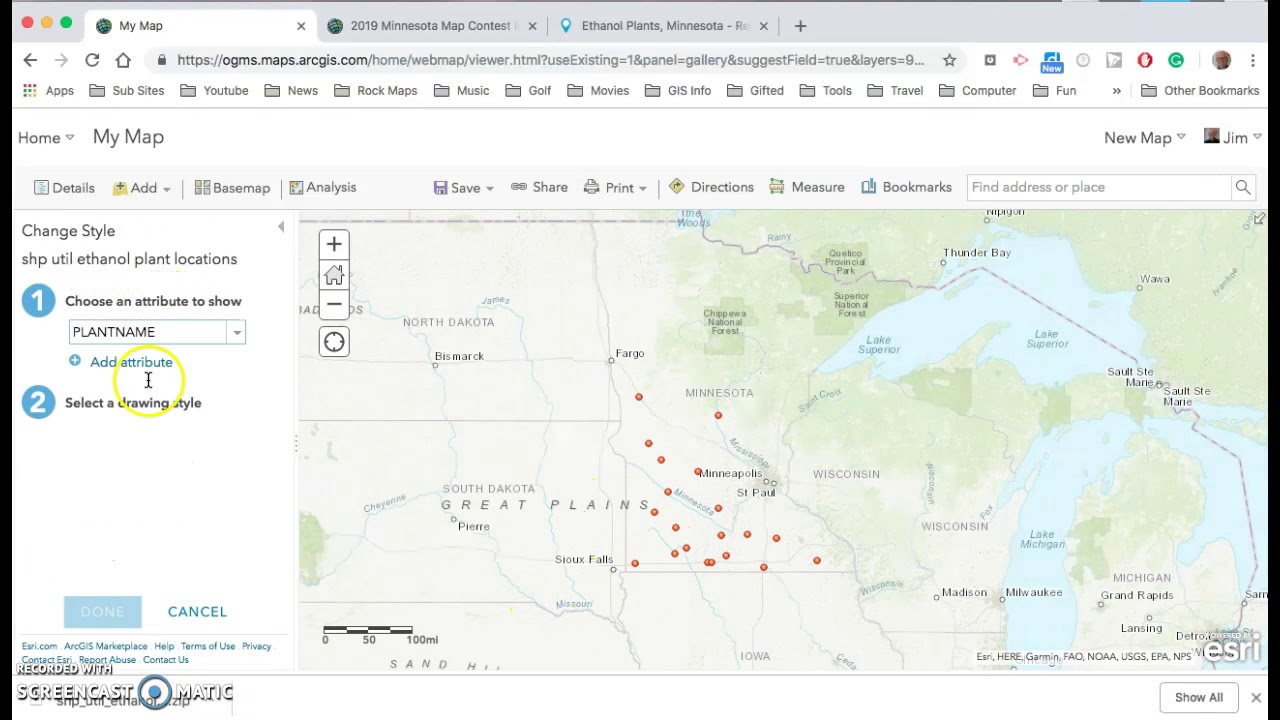The width and height of the screenshot is (1280, 720).
Task: Click the Help footer link
Action: pyautogui.click(x=164, y=646)
